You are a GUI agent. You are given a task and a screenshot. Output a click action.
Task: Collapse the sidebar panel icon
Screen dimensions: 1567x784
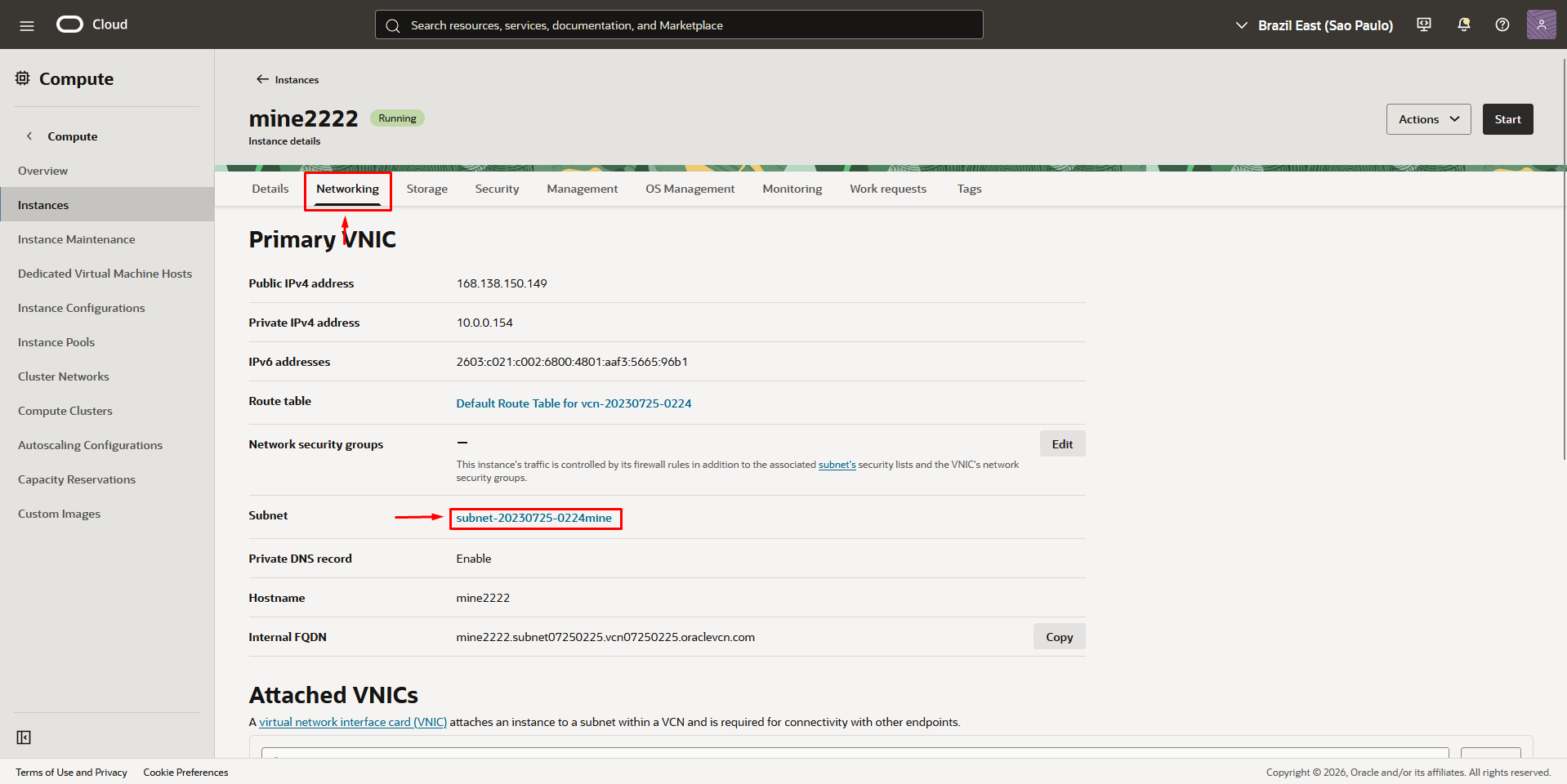[24, 737]
